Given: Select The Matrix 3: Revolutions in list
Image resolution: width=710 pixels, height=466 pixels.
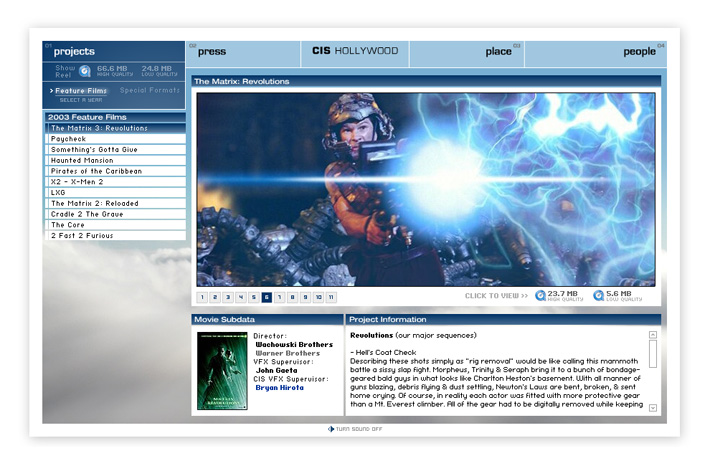Looking at the screenshot, I should click(x=115, y=128).
